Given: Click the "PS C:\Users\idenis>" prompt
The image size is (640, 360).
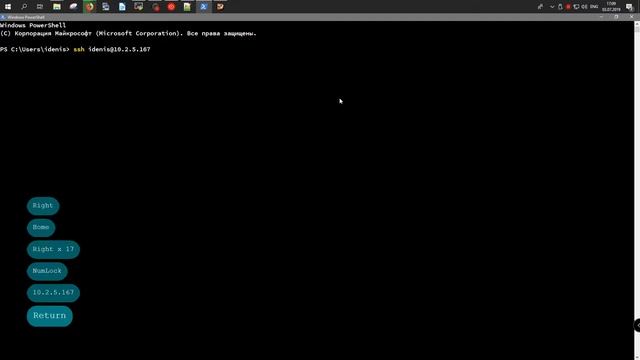Looking at the screenshot, I should pyautogui.click(x=35, y=49).
